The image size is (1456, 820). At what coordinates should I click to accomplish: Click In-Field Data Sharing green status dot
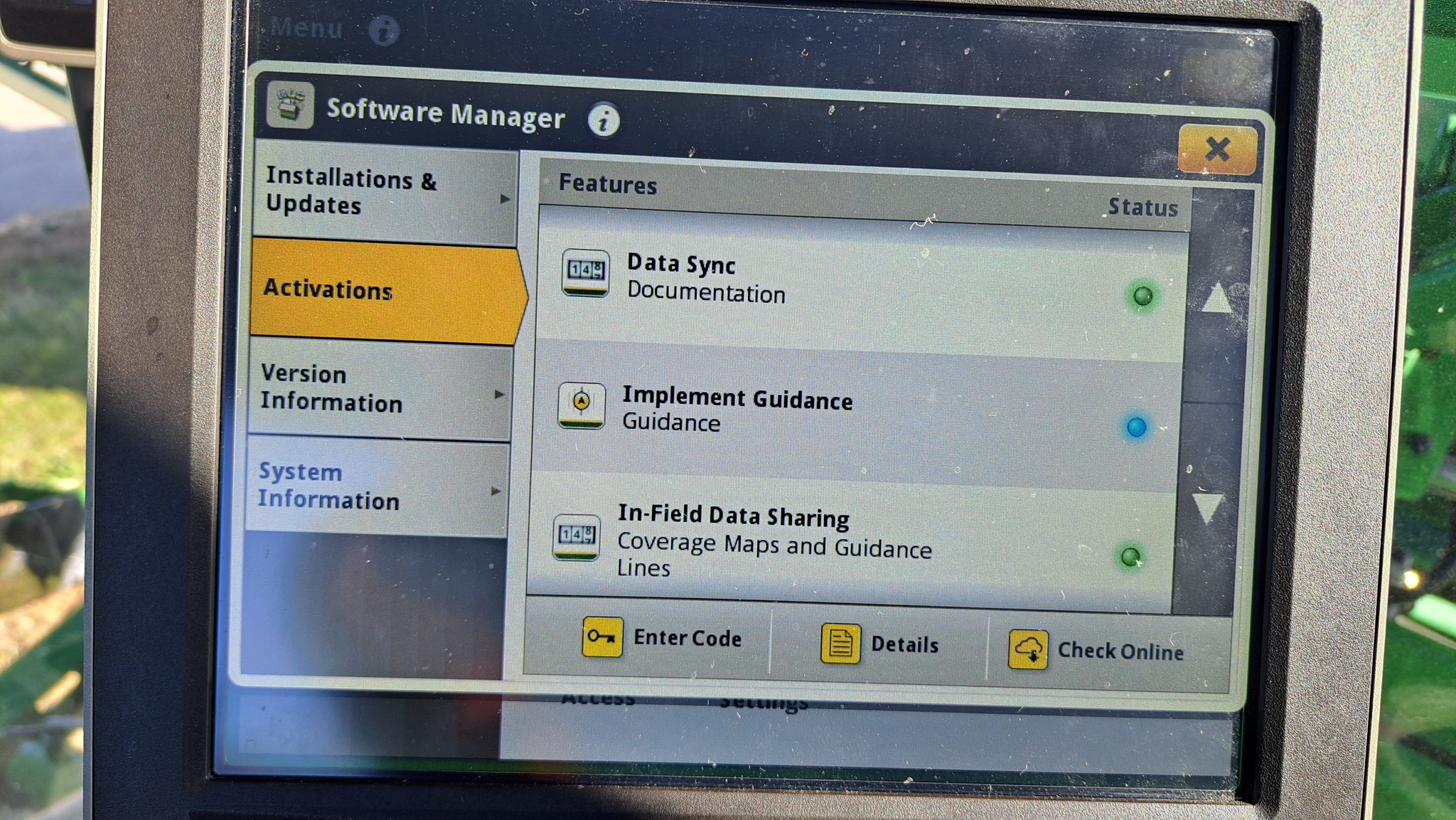(1130, 556)
